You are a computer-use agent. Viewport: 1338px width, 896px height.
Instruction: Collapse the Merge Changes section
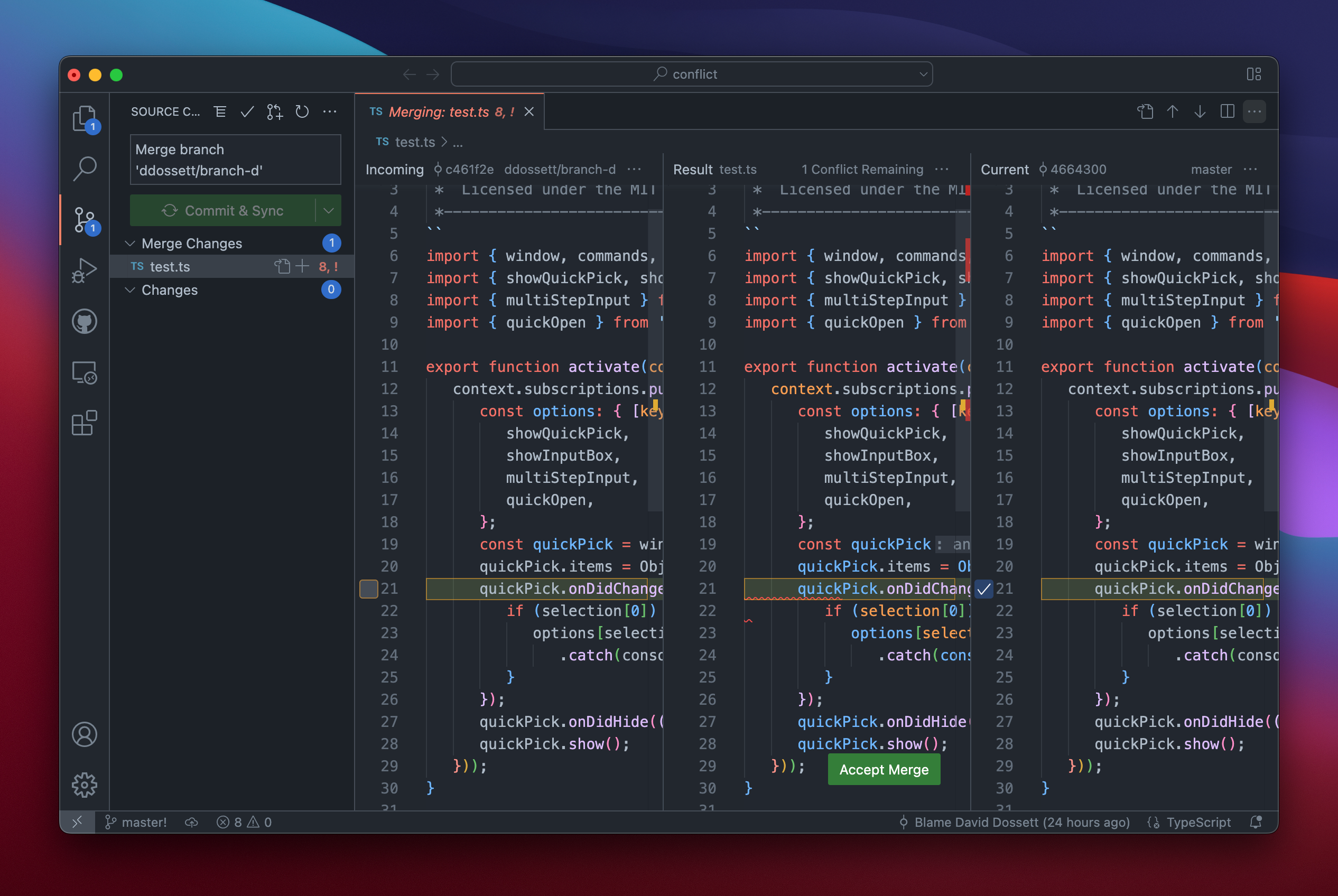[131, 243]
